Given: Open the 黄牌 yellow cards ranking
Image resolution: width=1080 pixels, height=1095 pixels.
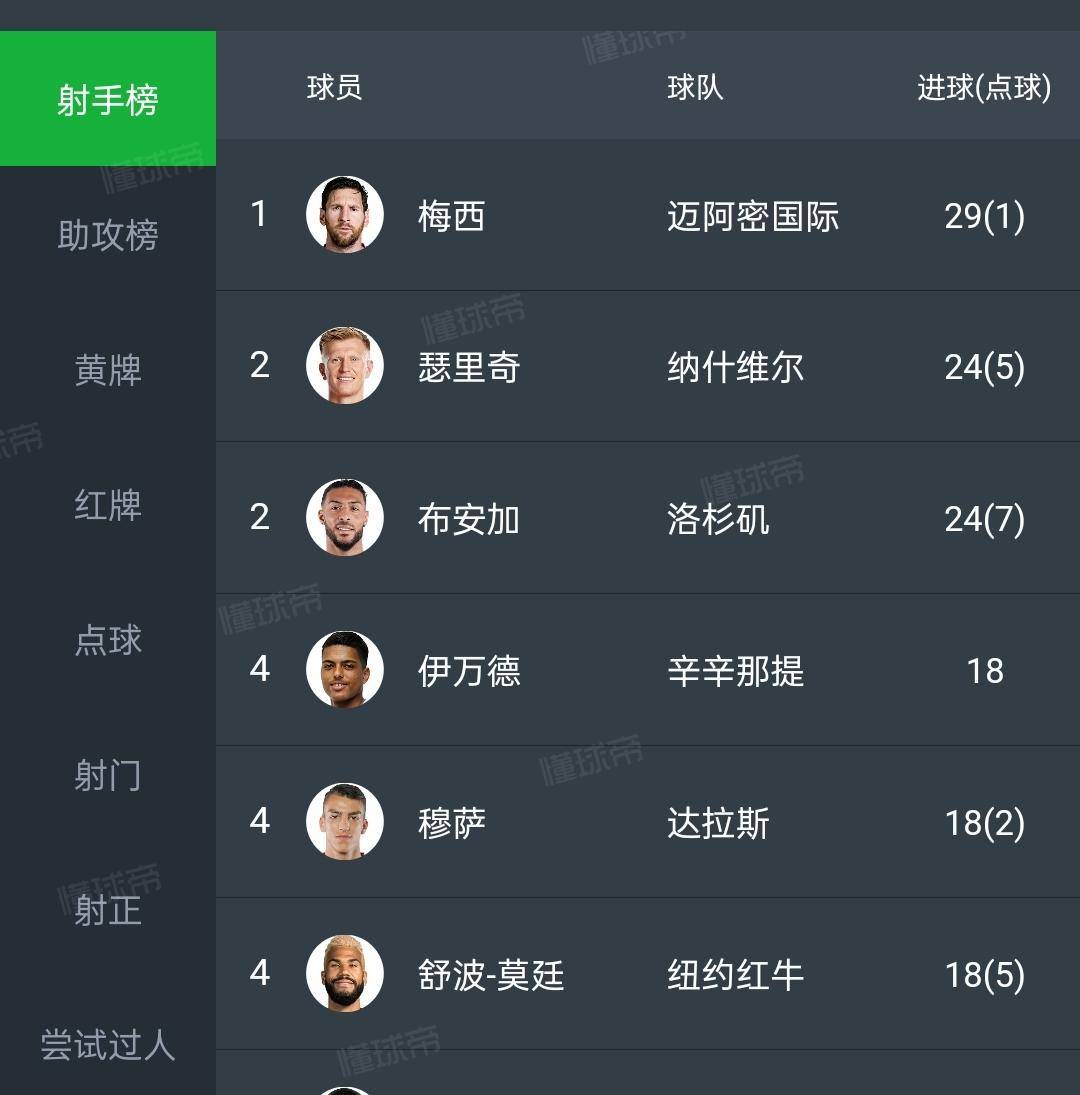Looking at the screenshot, I should pyautogui.click(x=107, y=371).
